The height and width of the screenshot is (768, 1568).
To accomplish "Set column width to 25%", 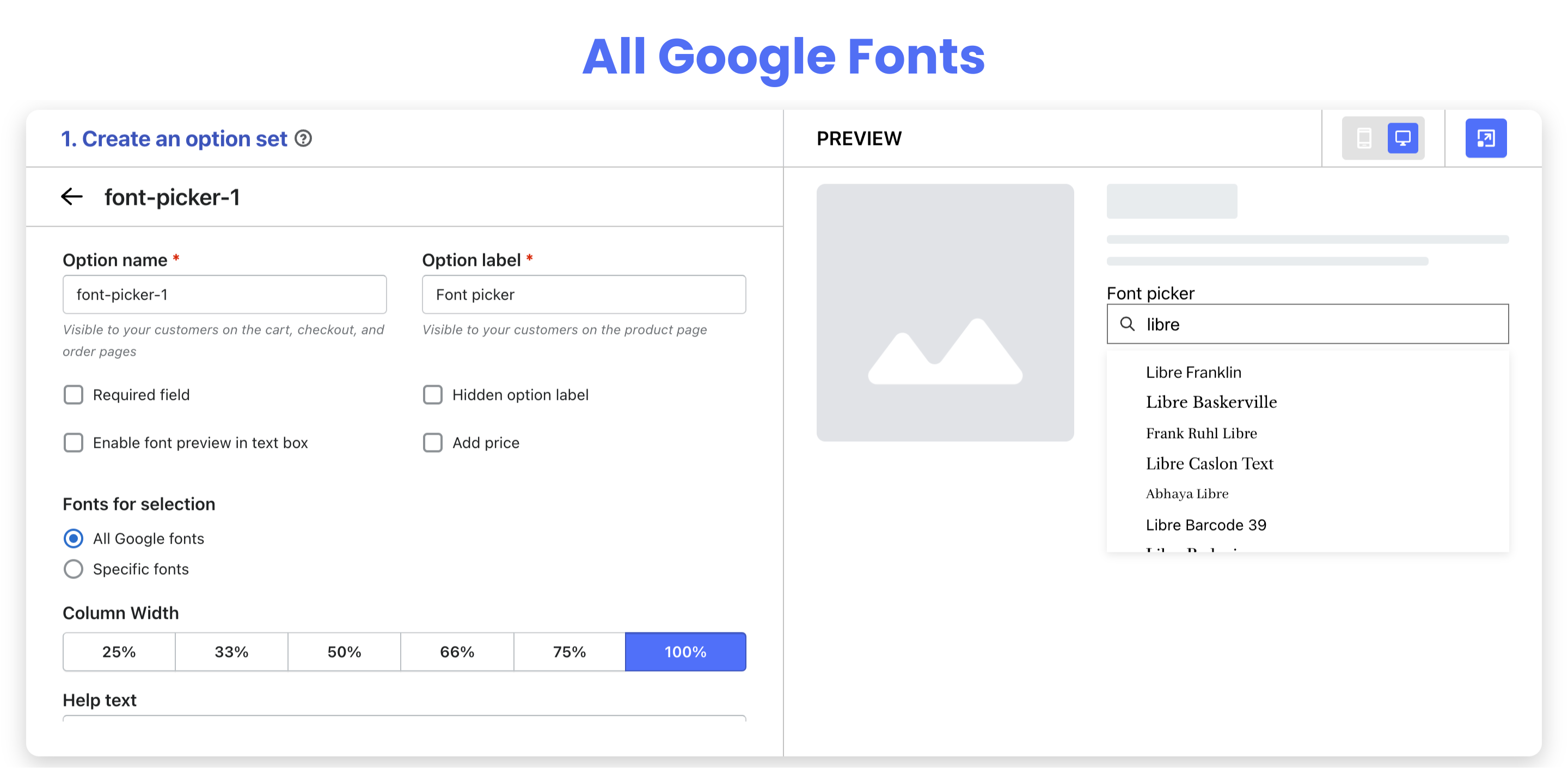I will pyautogui.click(x=119, y=651).
